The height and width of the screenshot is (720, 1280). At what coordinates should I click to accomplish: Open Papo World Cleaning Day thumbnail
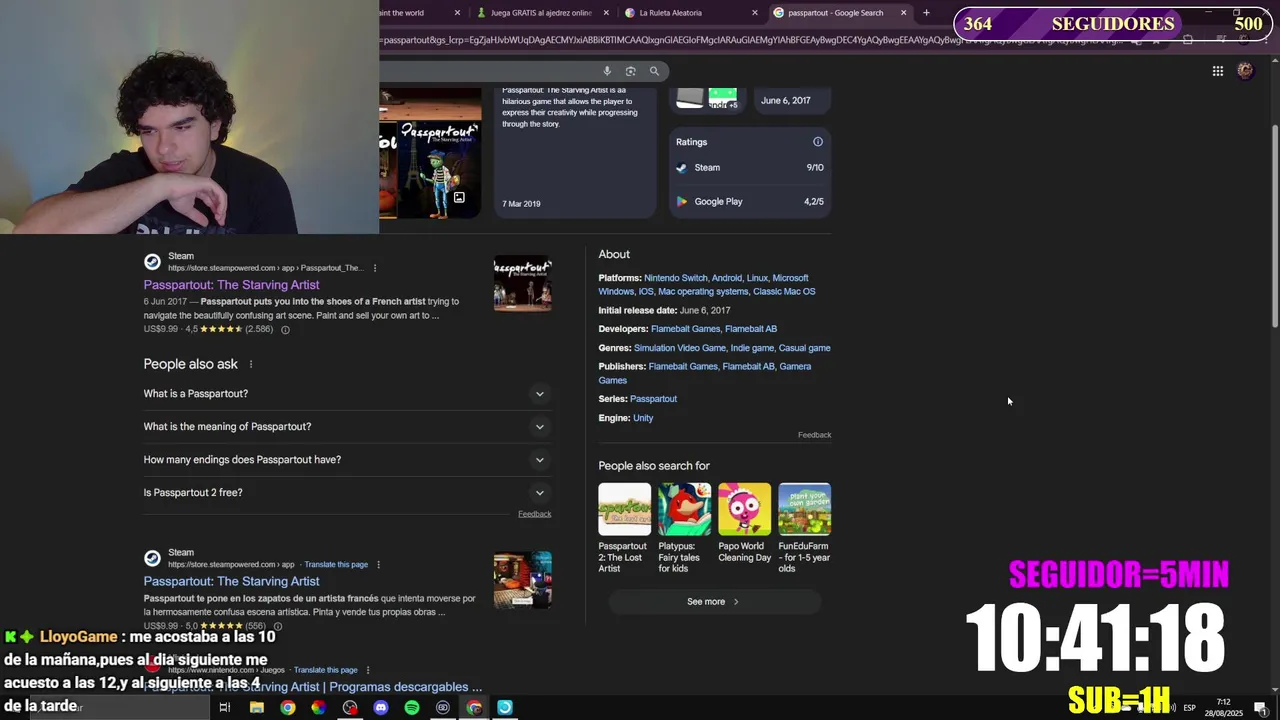[744, 509]
